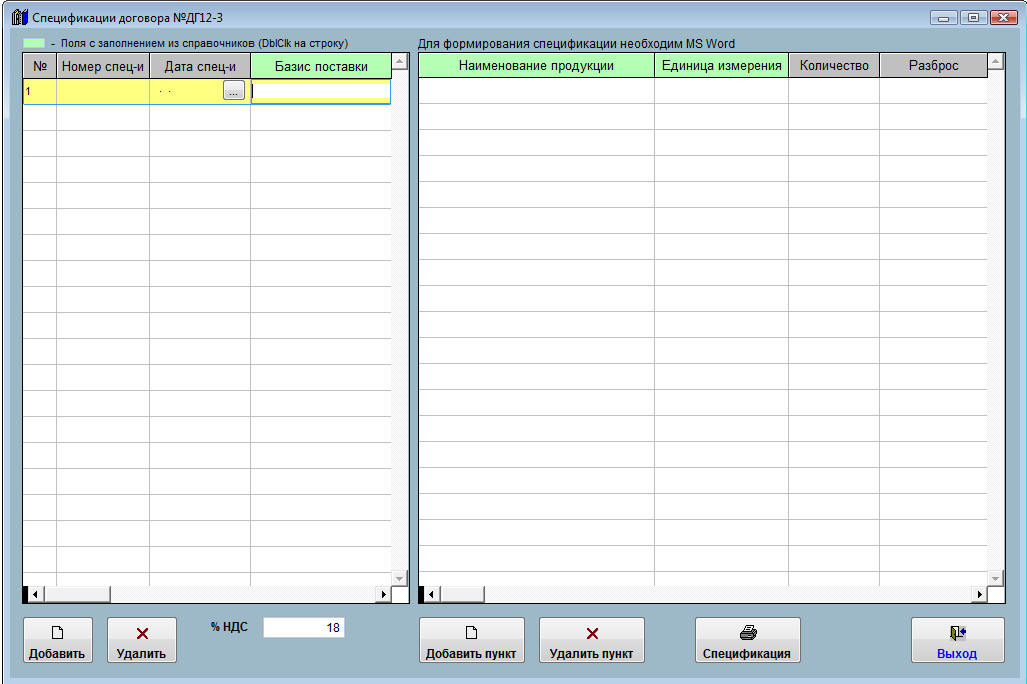Select row number 1 cell in № column
This screenshot has width=1027, height=684.
40,91
